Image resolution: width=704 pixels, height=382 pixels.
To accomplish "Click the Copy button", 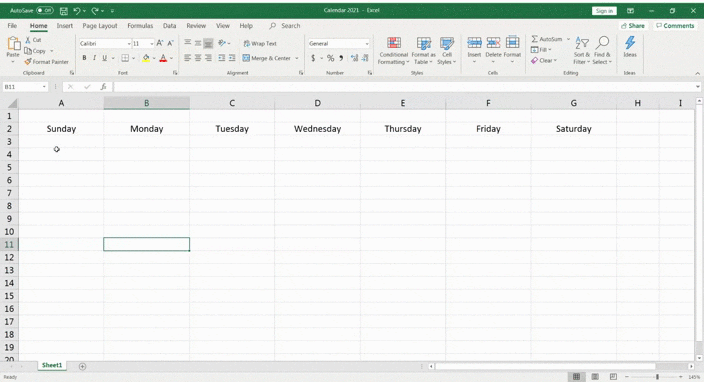I will [x=36, y=51].
